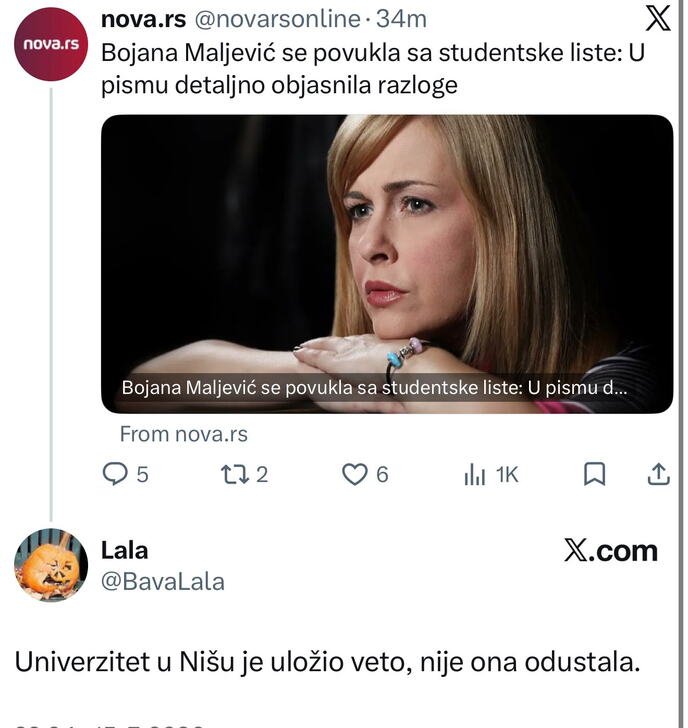Viewport: 688px width, 728px height.
Task: Open the reply comments icon
Action: (115, 474)
